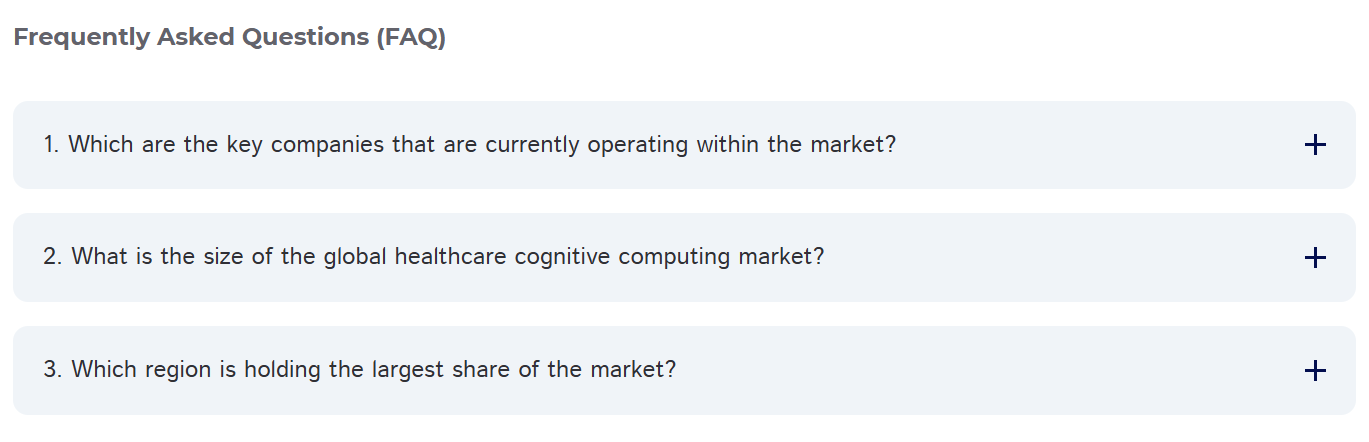Click the plus icon on largest share question
Image resolution: width=1369 pixels, height=442 pixels.
point(1315,371)
